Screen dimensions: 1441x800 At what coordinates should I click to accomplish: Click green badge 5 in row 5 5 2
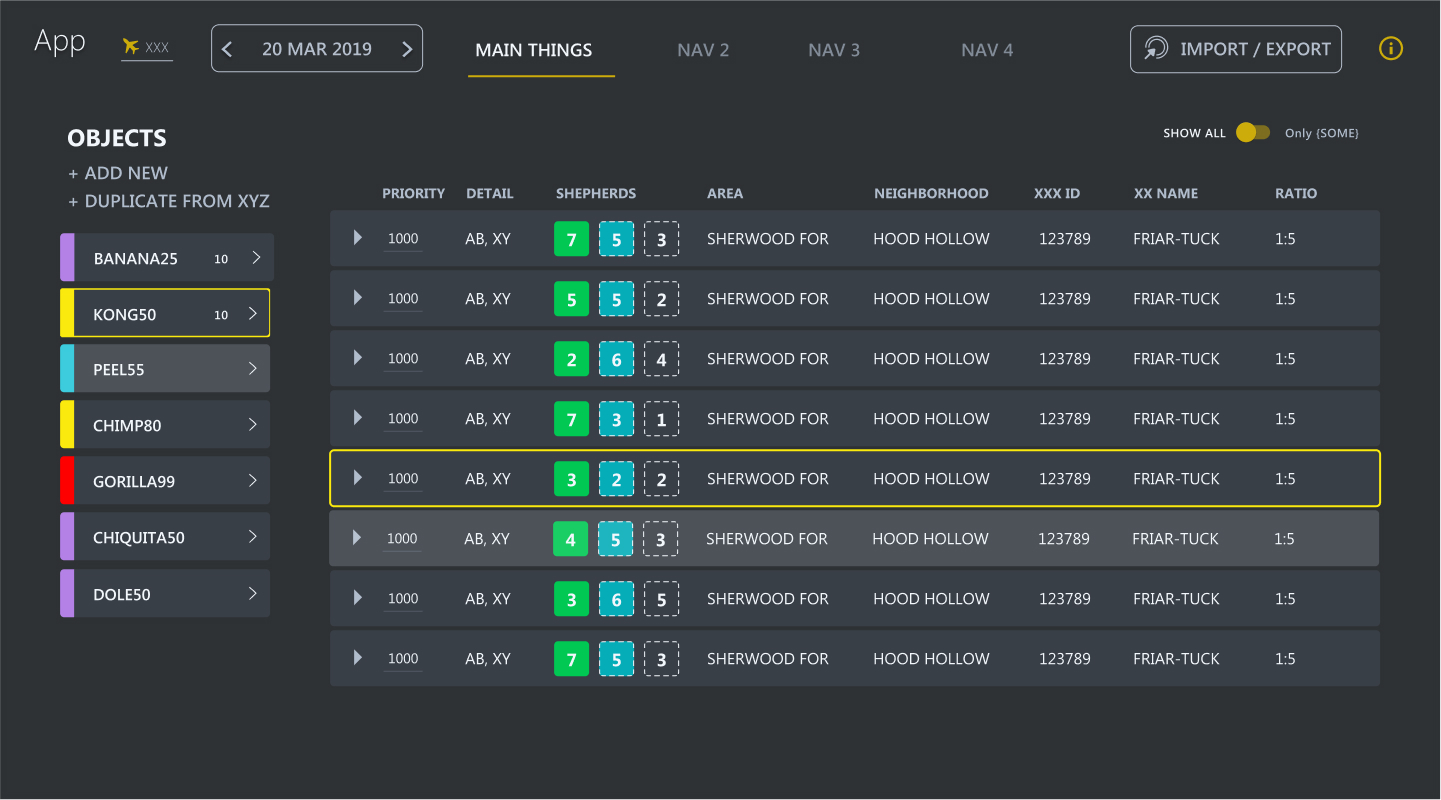point(572,299)
